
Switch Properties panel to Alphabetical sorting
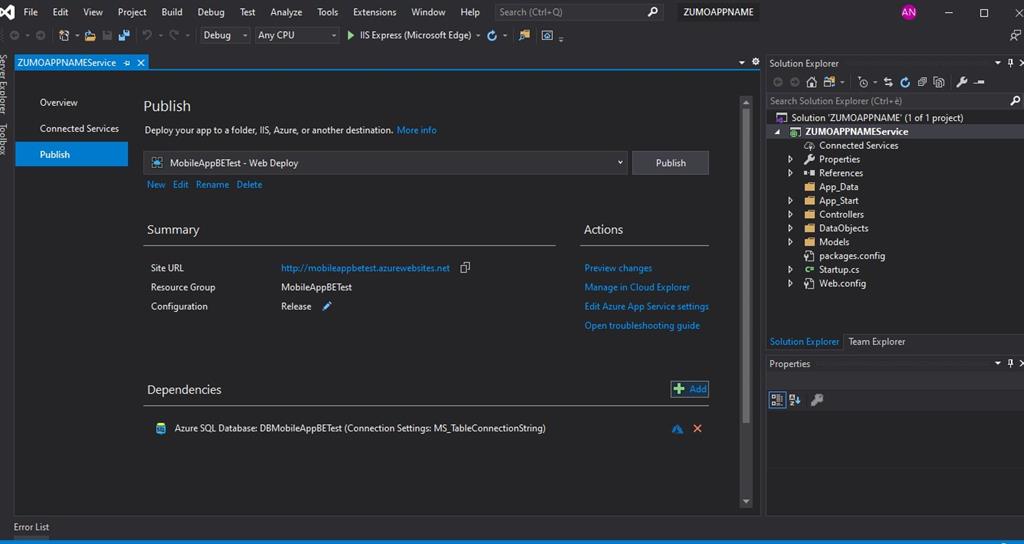(795, 400)
